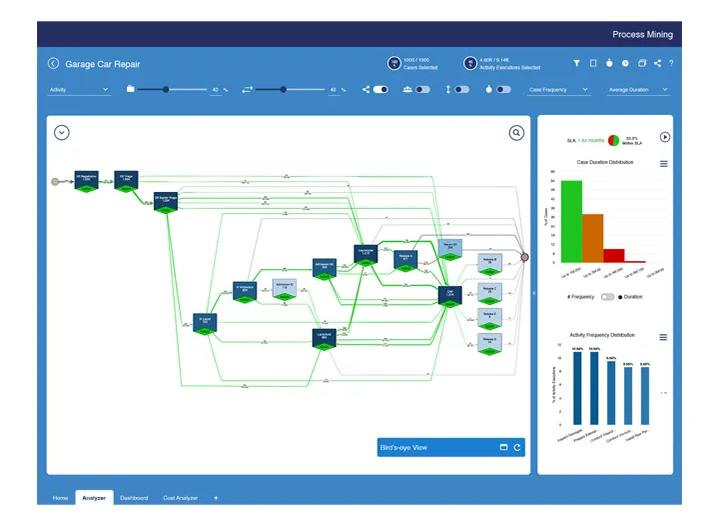Open the Activity Frequency Distribution chart menu
This screenshot has width=719, height=526.
pyautogui.click(x=663, y=337)
